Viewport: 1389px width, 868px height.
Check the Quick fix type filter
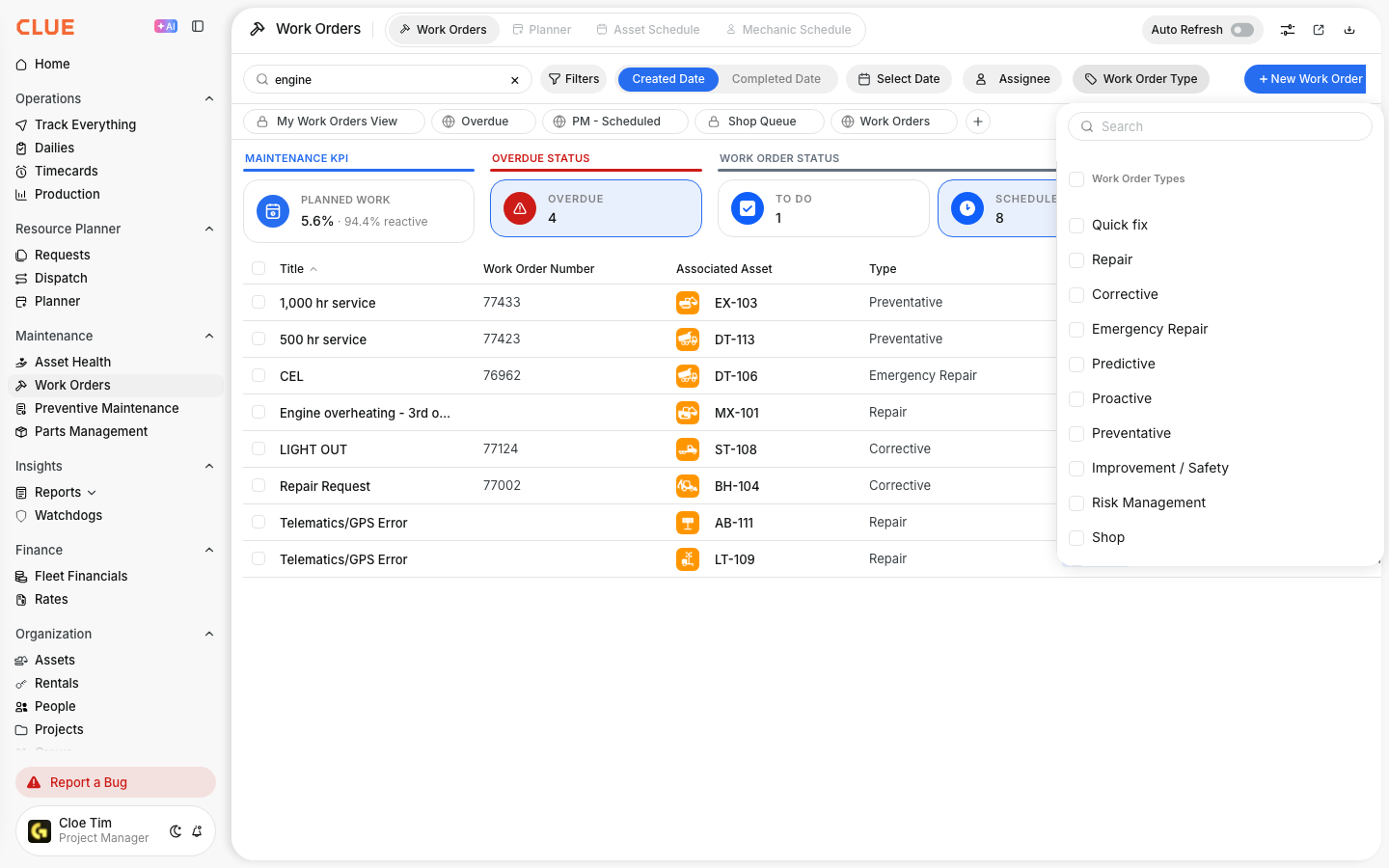coord(1076,226)
